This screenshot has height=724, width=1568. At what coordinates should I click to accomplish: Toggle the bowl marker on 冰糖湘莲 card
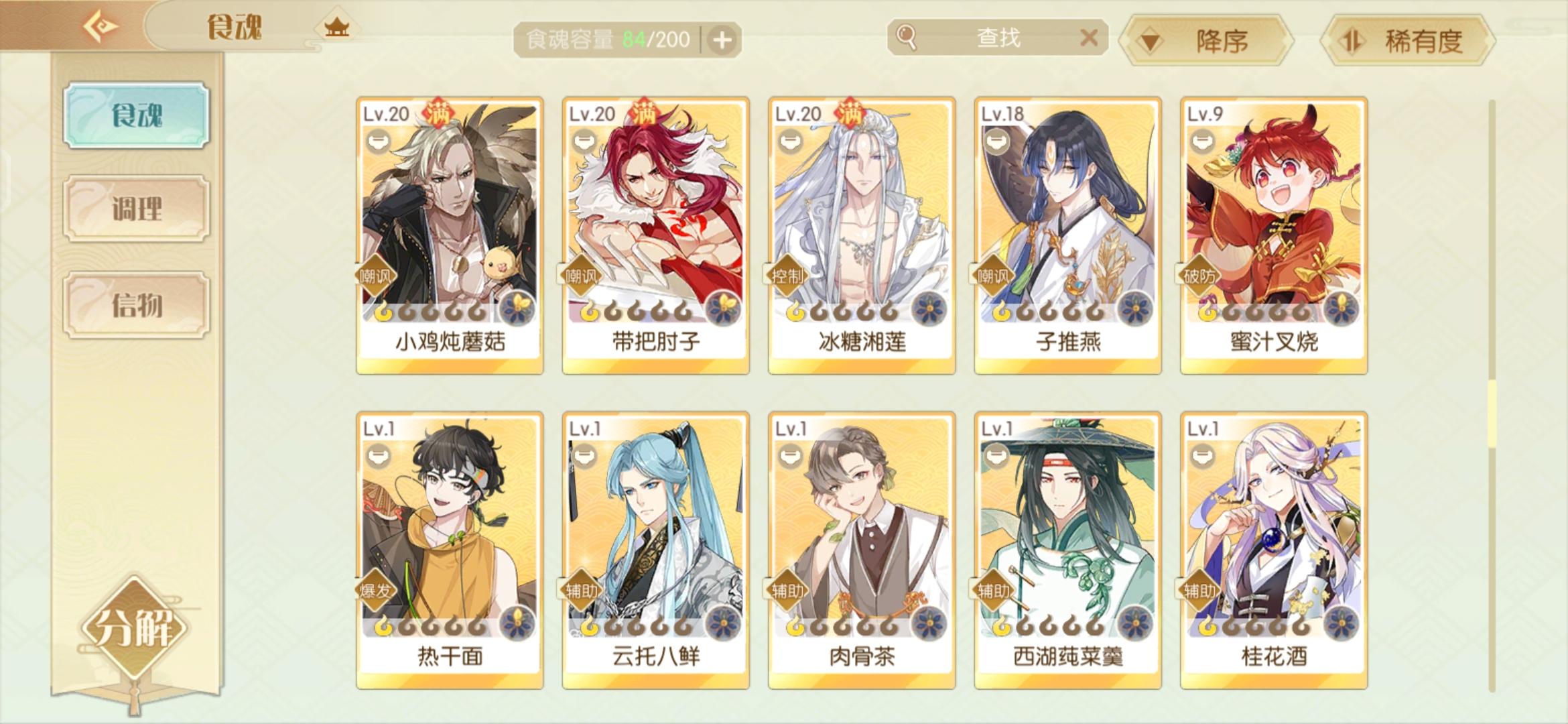click(x=790, y=141)
